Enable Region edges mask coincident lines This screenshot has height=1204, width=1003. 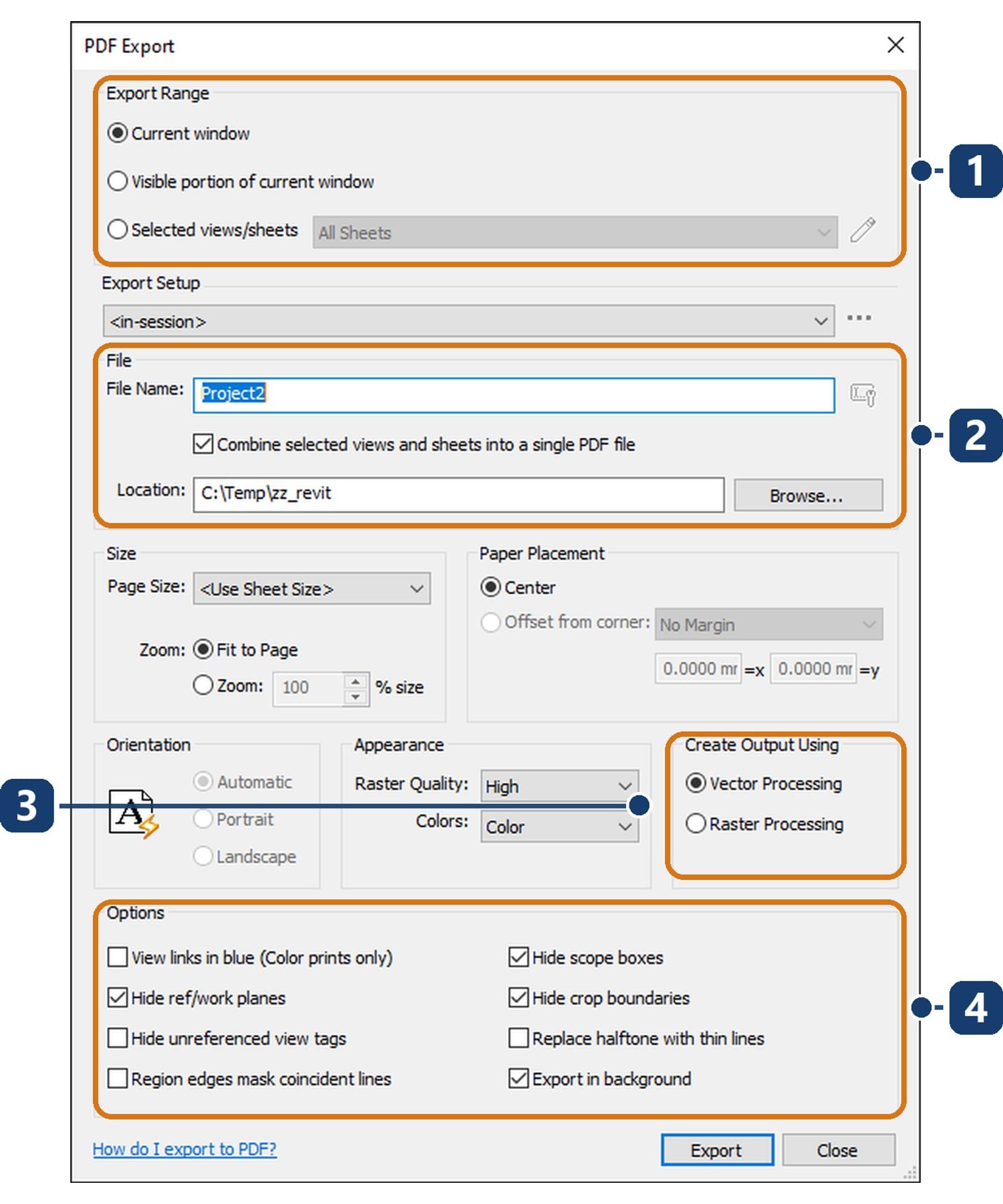117,1079
